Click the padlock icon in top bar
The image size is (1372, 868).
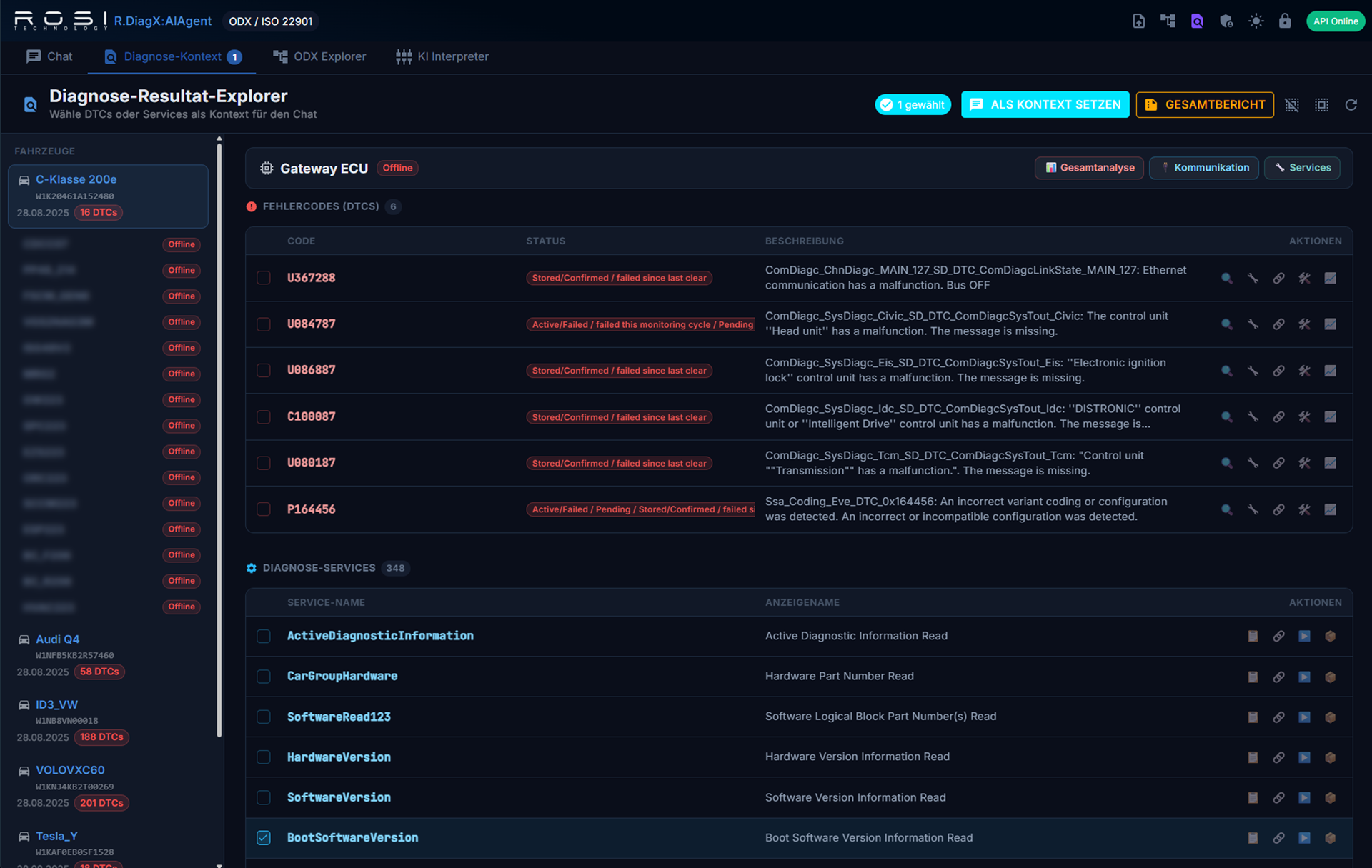coord(1285,21)
